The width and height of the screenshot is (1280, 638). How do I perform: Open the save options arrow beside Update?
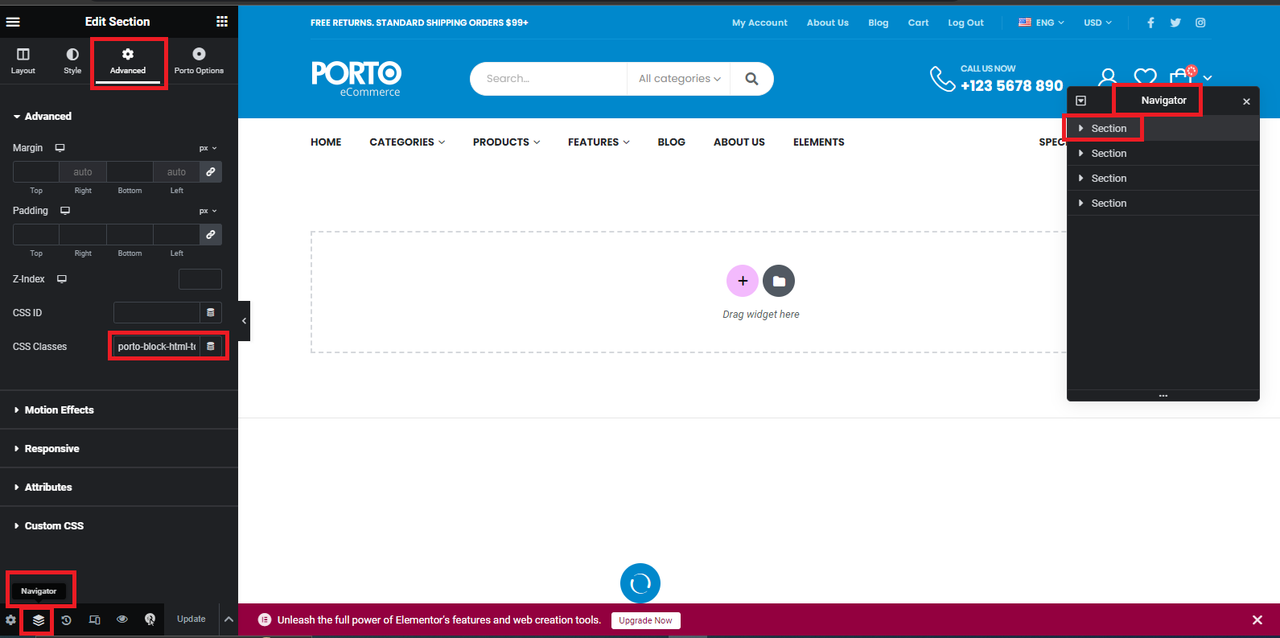click(x=228, y=619)
